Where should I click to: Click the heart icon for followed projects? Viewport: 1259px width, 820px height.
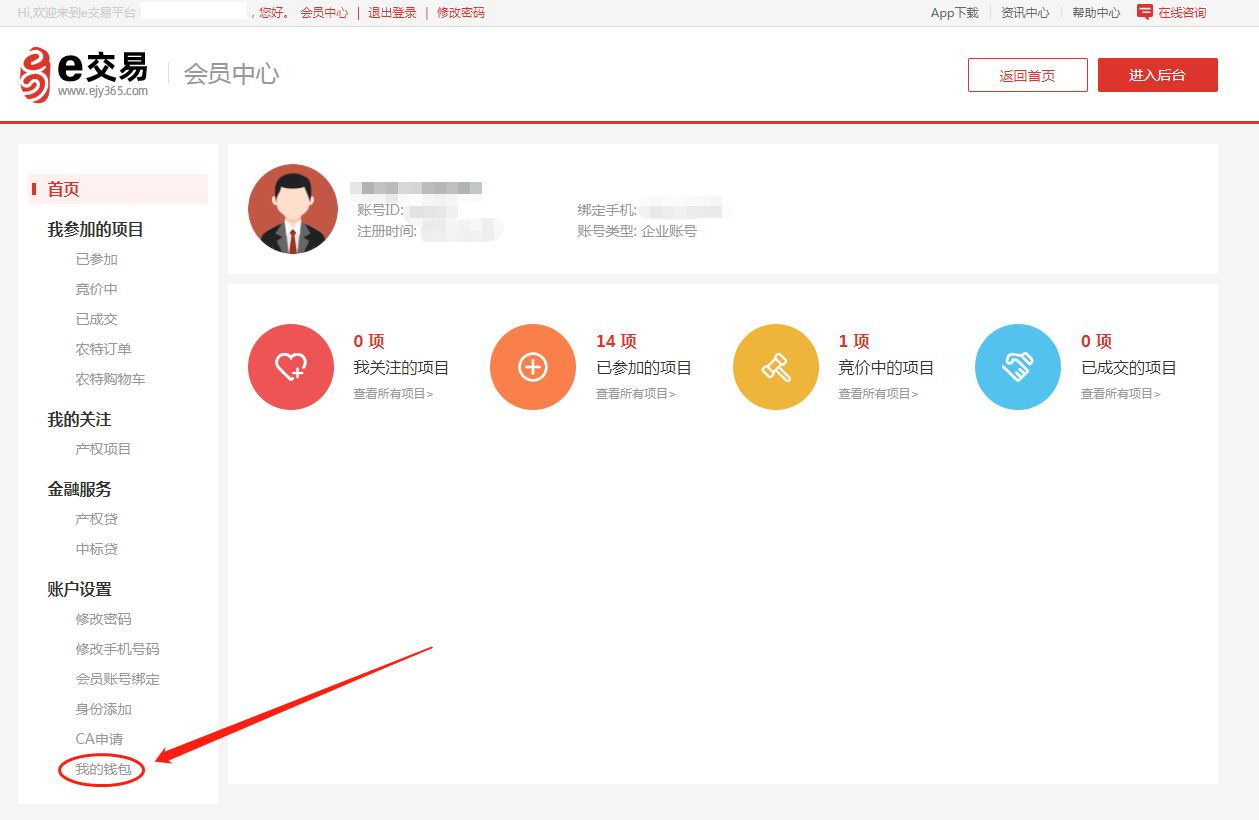tap(291, 367)
